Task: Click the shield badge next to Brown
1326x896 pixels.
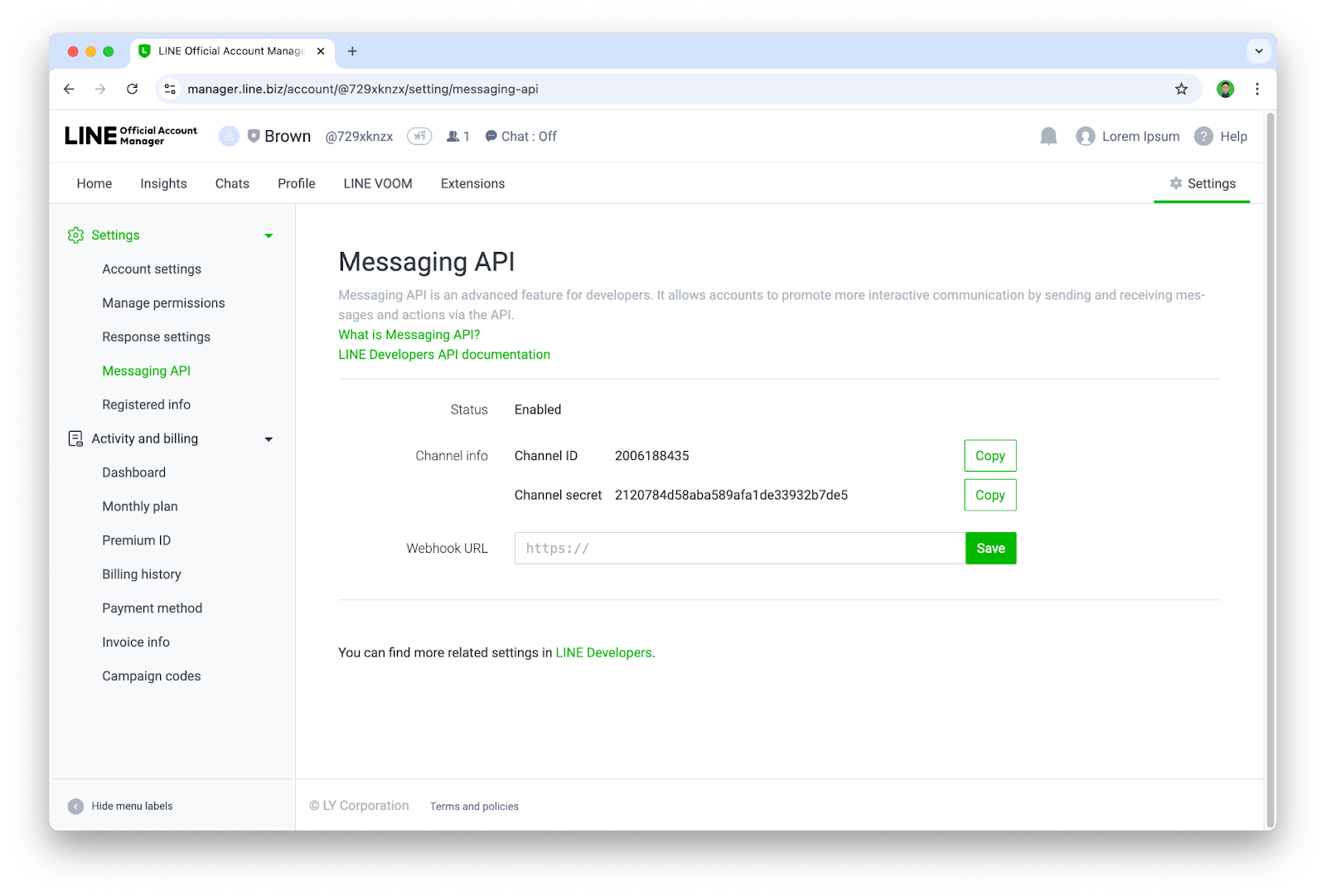Action: tap(254, 136)
